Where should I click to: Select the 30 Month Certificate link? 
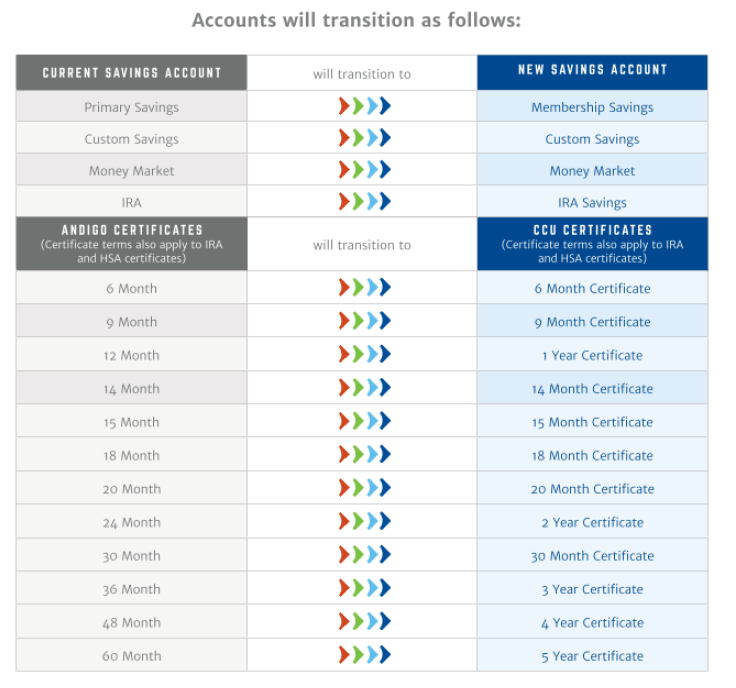pos(592,556)
